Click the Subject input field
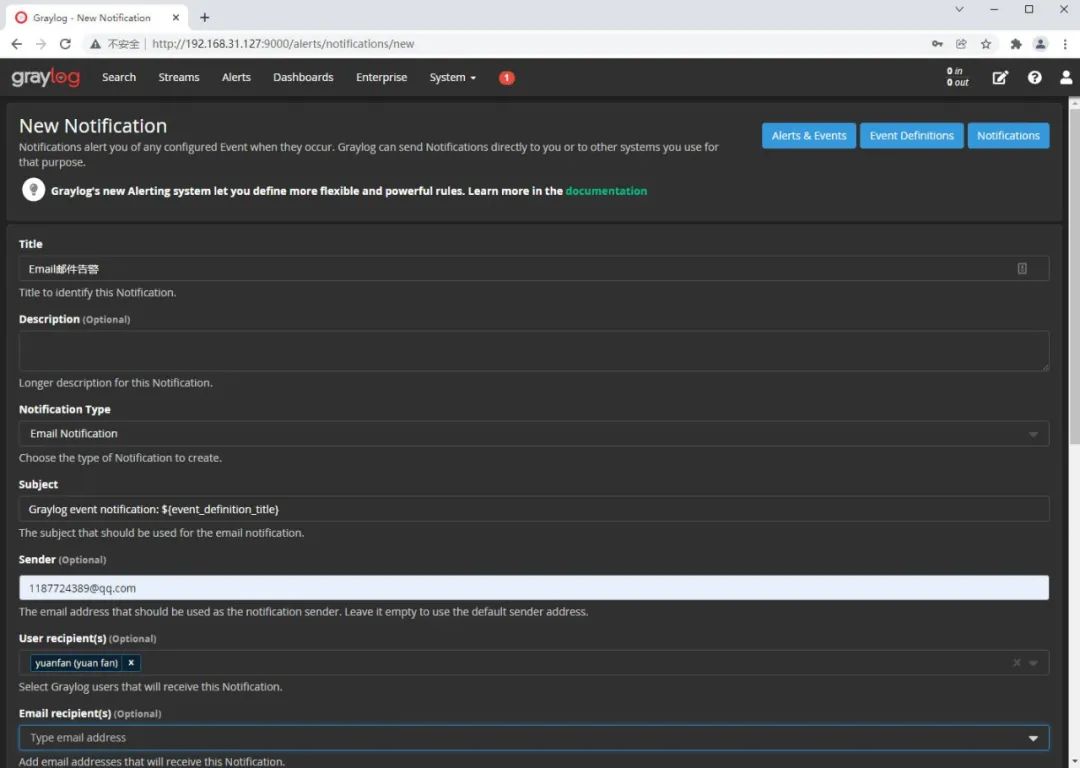The image size is (1080, 768). (534, 509)
